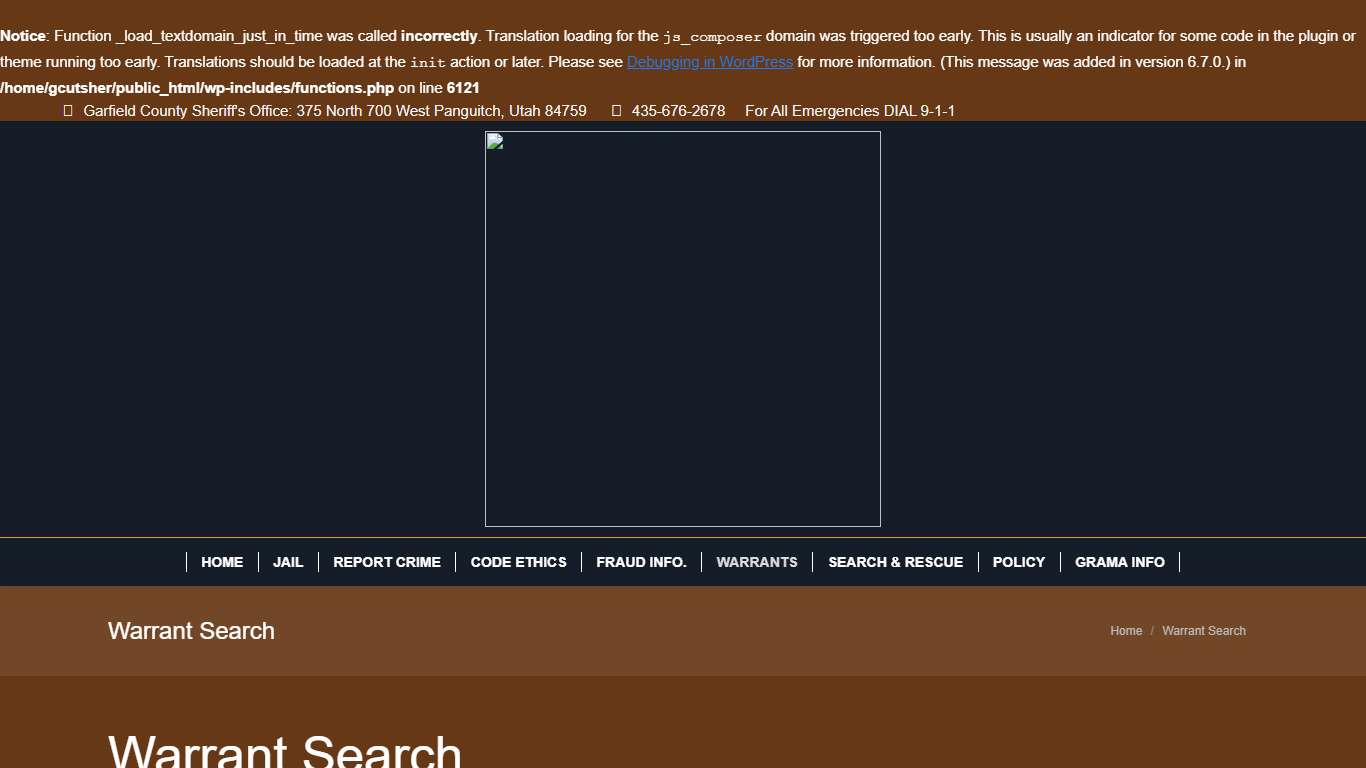1366x768 pixels.
Task: Open the GRAMA INFO menu item
Action: [x=1119, y=562]
